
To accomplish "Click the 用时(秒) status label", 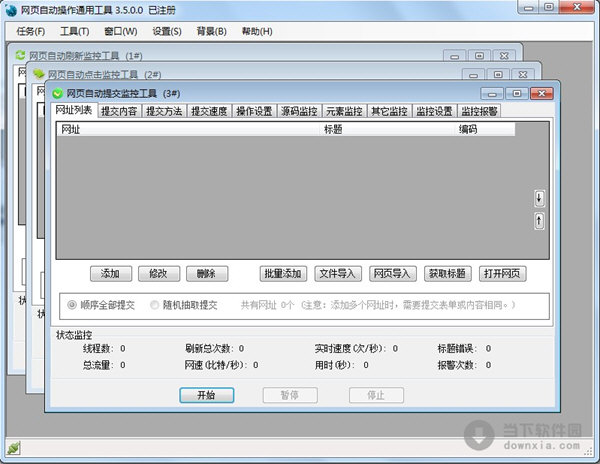I will [334, 365].
